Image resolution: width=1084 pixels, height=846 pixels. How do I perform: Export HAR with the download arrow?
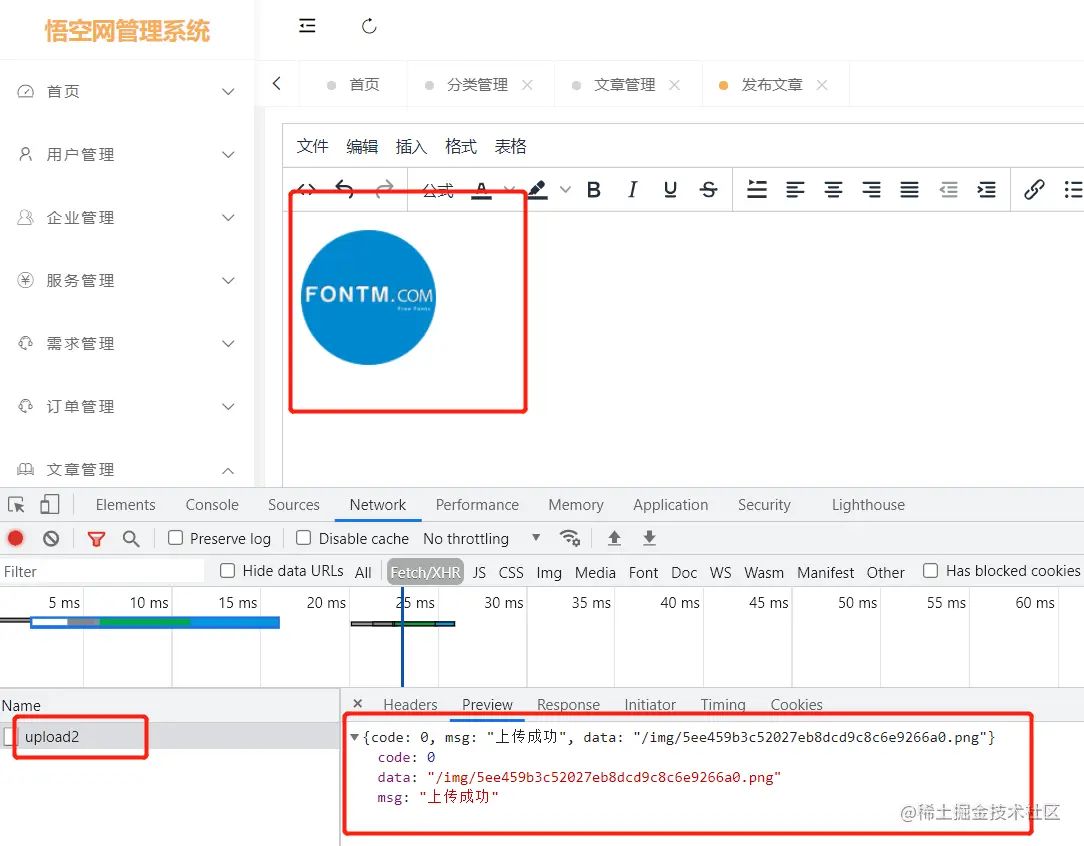(649, 538)
